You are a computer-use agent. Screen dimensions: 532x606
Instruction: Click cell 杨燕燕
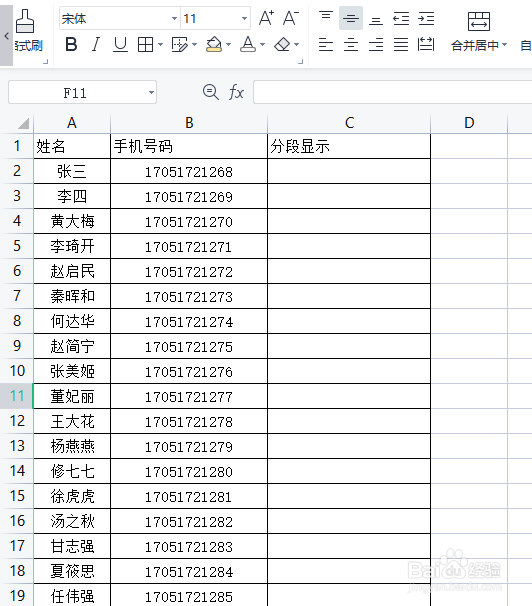point(72,446)
